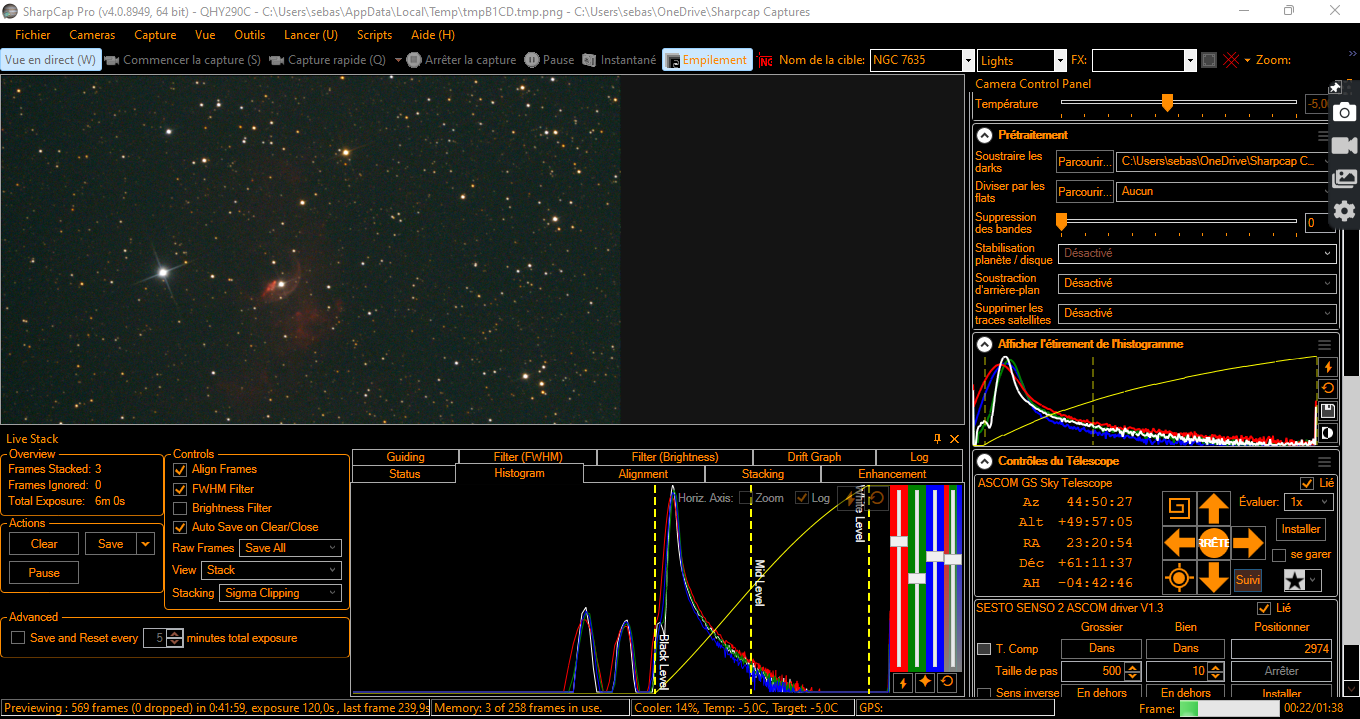Save the display histogram stretch settings
The width and height of the screenshot is (1360, 719).
tap(1328, 411)
